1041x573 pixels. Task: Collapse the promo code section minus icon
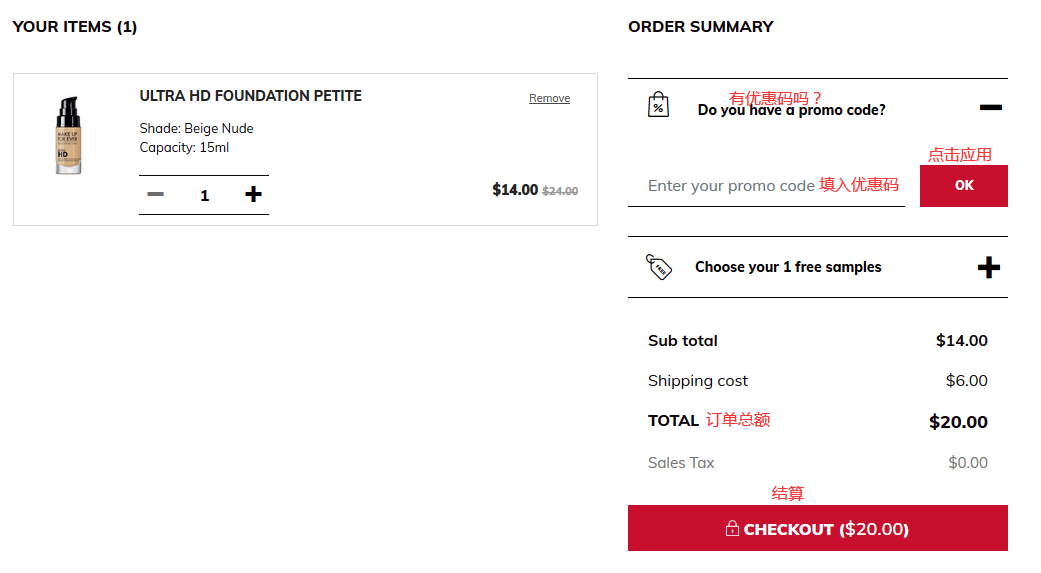[990, 107]
